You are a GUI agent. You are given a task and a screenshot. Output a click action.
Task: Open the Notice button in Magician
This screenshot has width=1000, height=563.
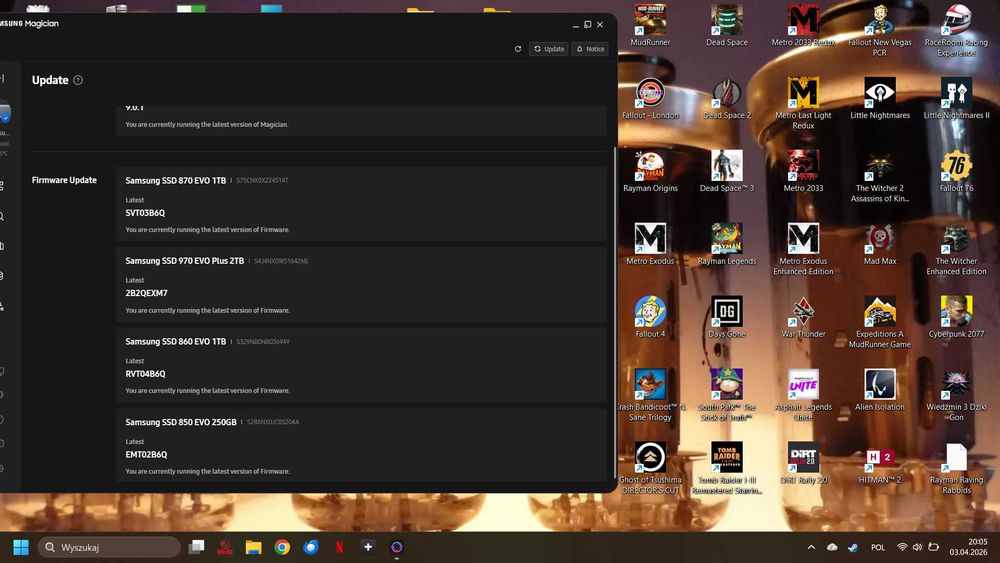[x=590, y=49]
